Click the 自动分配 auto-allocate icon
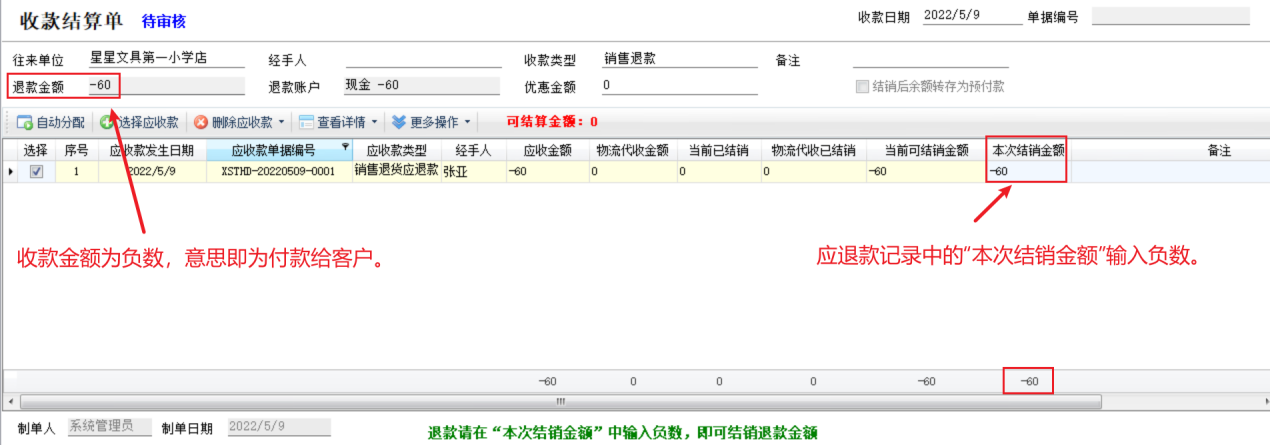Image resolution: width=1270 pixels, height=445 pixels. (x=24, y=123)
